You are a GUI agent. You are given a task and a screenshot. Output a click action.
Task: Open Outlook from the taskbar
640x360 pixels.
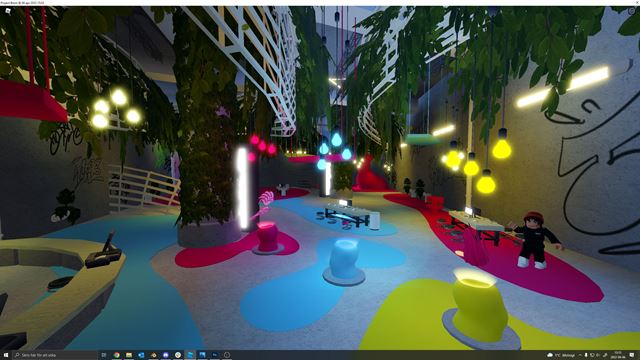[141, 355]
